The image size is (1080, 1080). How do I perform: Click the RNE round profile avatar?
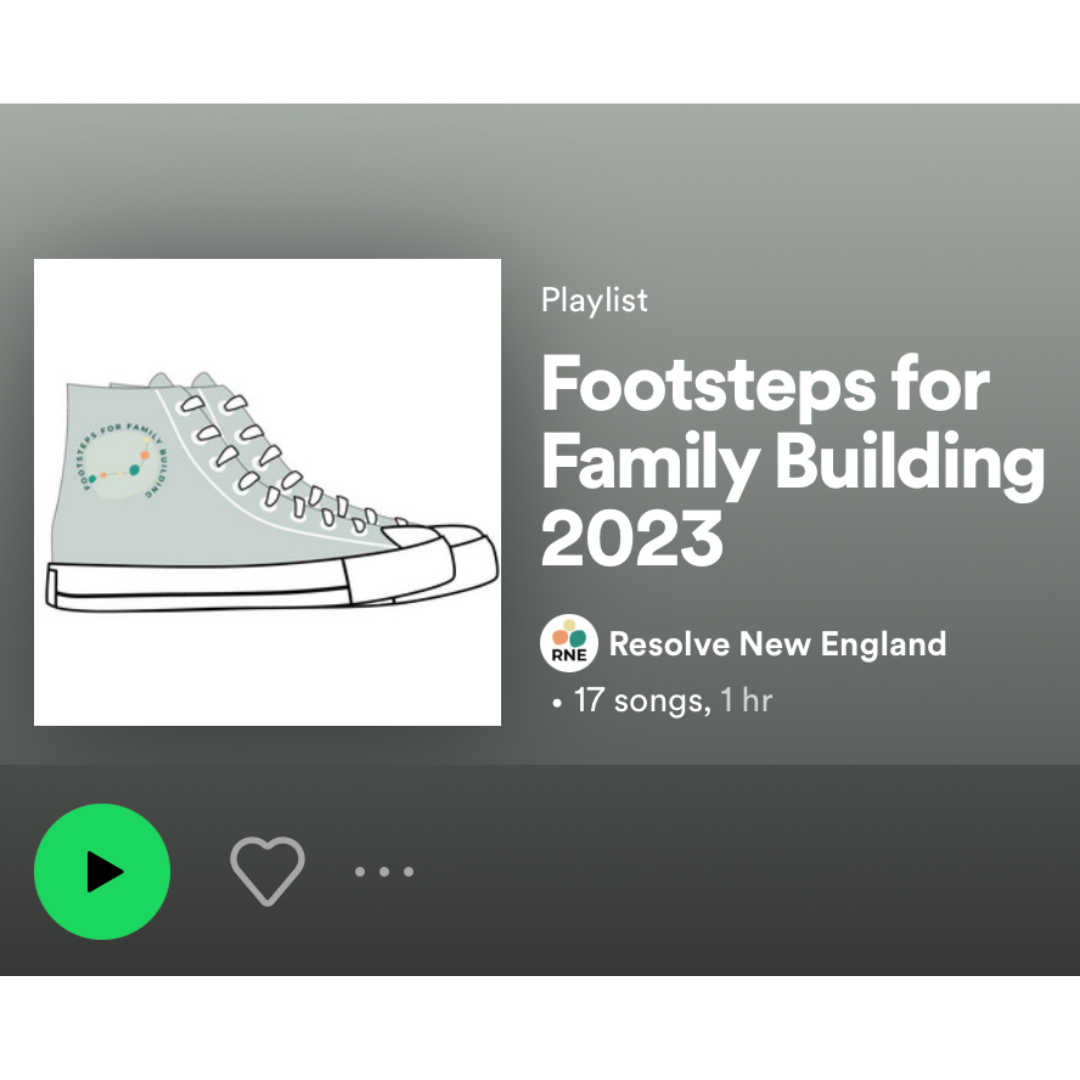pos(569,644)
